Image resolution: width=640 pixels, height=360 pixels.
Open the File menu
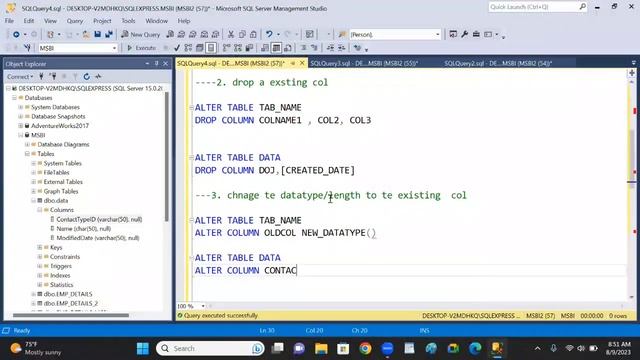[x=9, y=21]
